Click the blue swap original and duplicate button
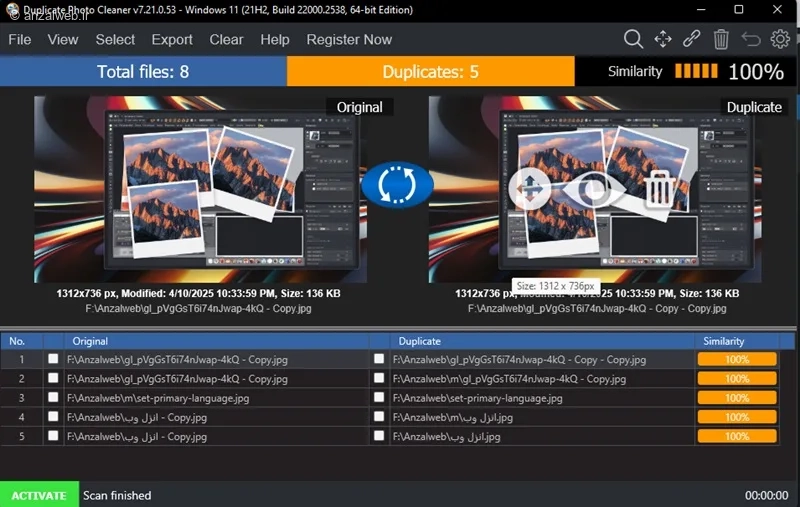 coord(397,185)
